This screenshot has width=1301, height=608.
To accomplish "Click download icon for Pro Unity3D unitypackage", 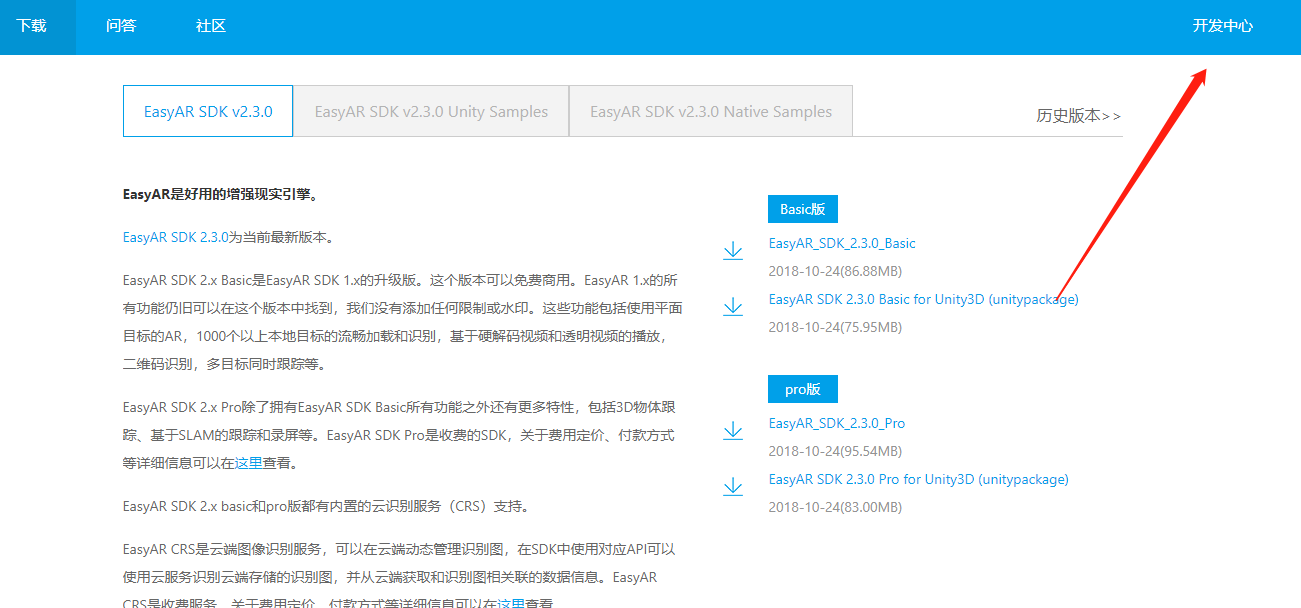I will [x=733, y=486].
